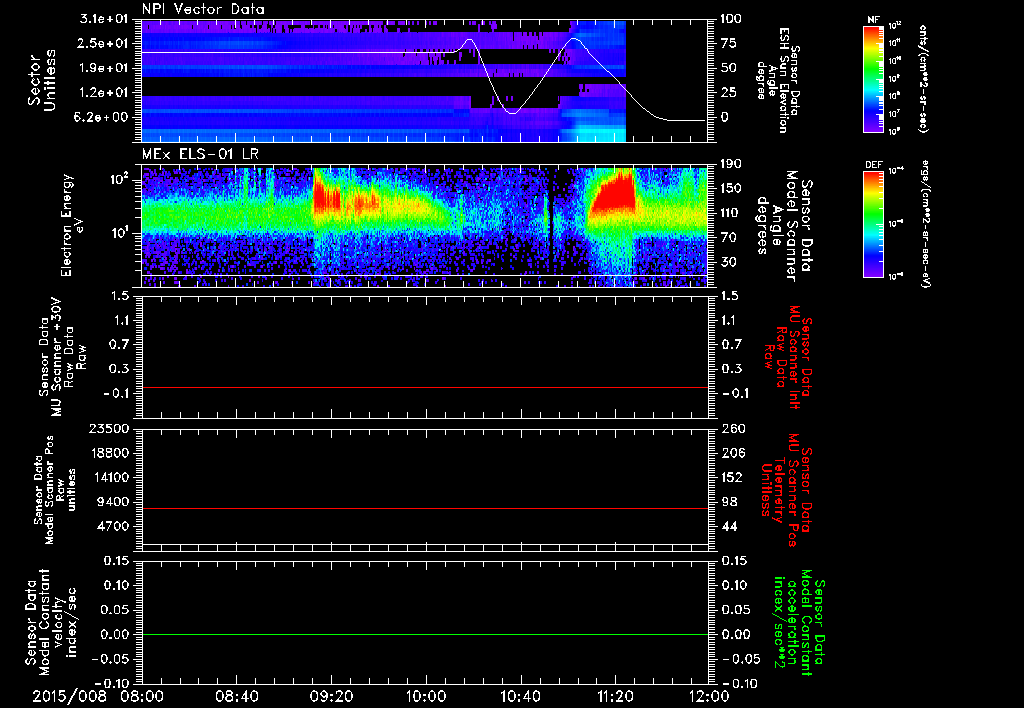Click the red "MU Scanner Pos Telemetry" label
This screenshot has width=1024, height=708.
[x=786, y=490]
